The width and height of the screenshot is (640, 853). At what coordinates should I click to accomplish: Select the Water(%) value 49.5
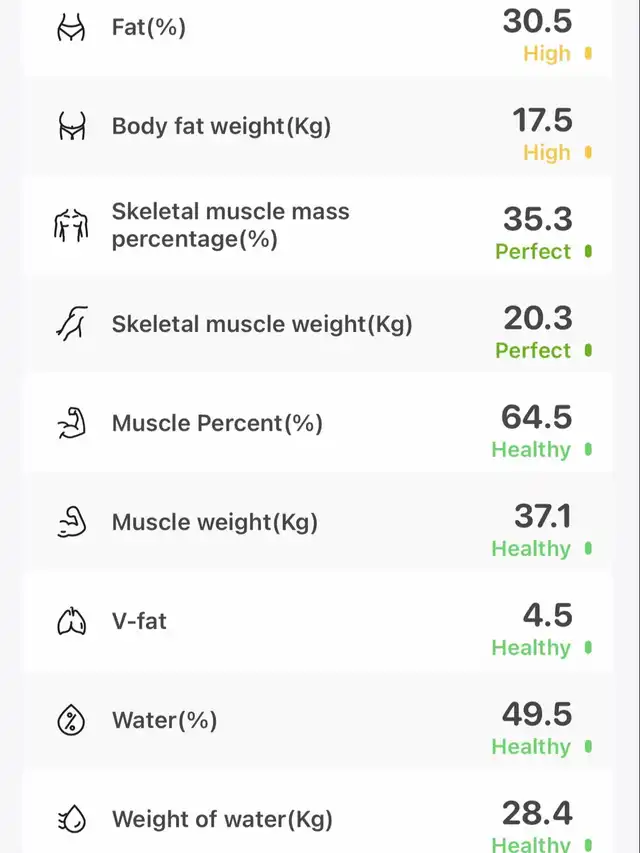click(x=537, y=714)
